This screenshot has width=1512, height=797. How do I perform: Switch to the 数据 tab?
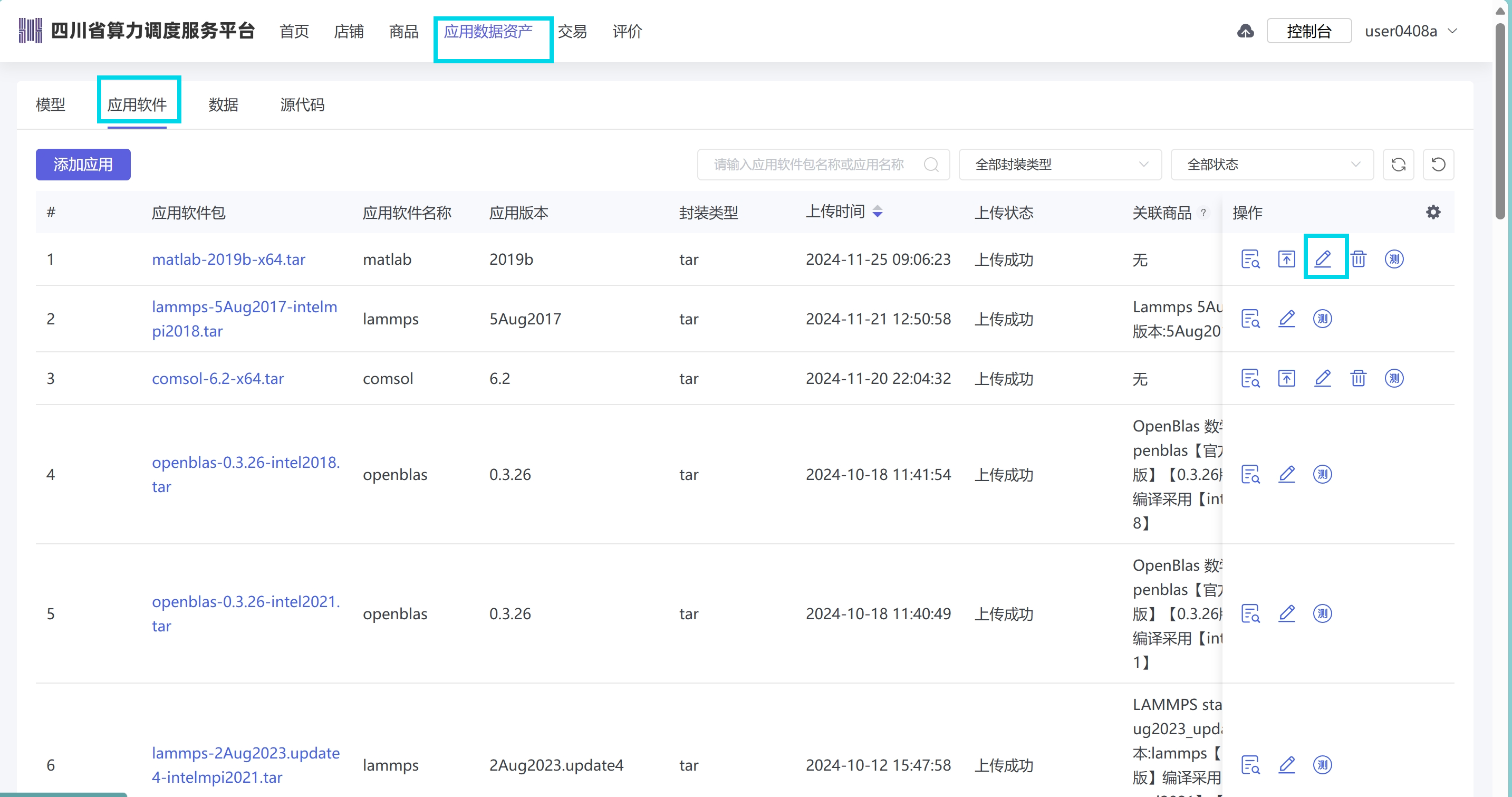tap(224, 104)
